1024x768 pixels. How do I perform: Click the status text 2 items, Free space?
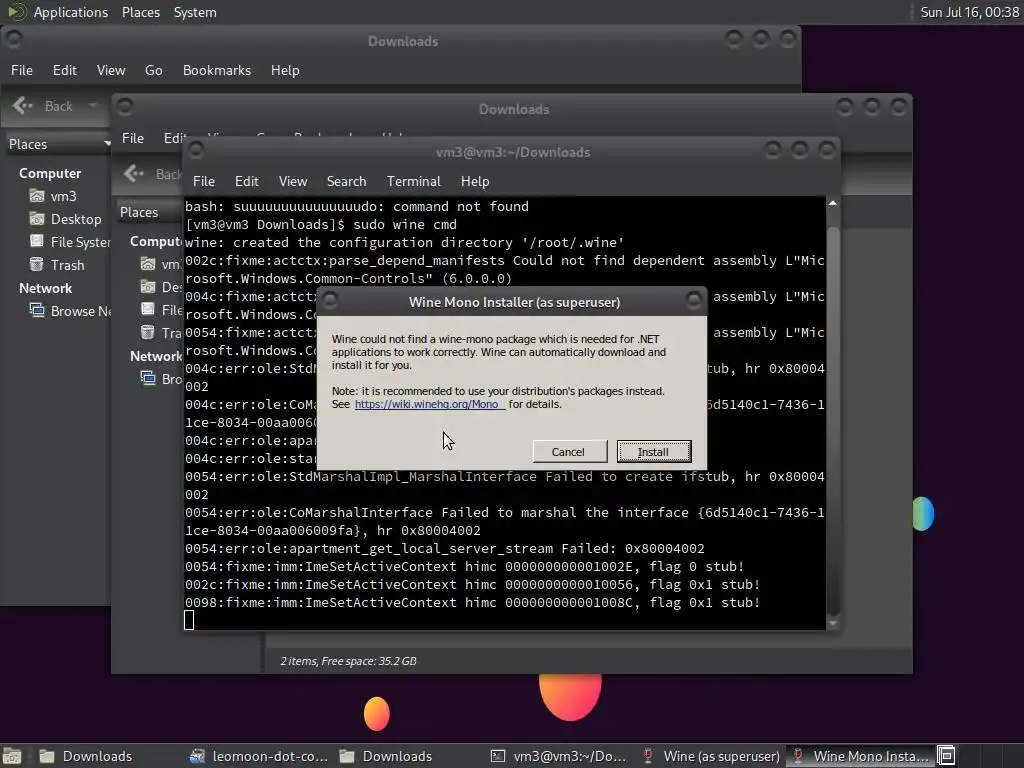coord(348,661)
